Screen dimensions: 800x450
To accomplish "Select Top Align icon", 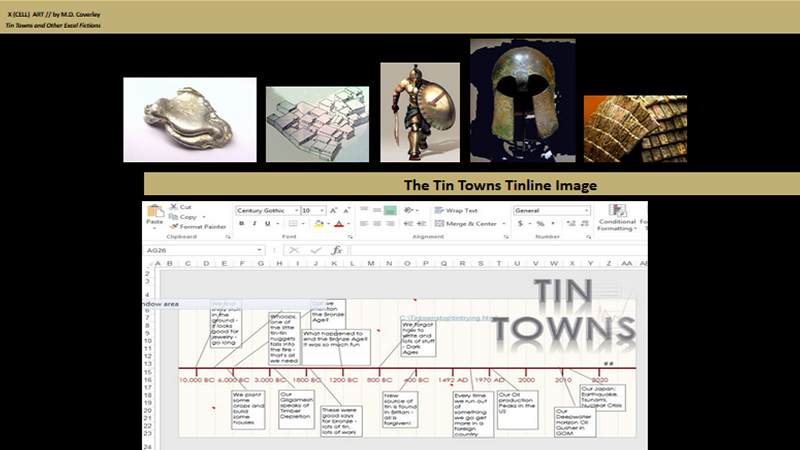I will coord(364,210).
